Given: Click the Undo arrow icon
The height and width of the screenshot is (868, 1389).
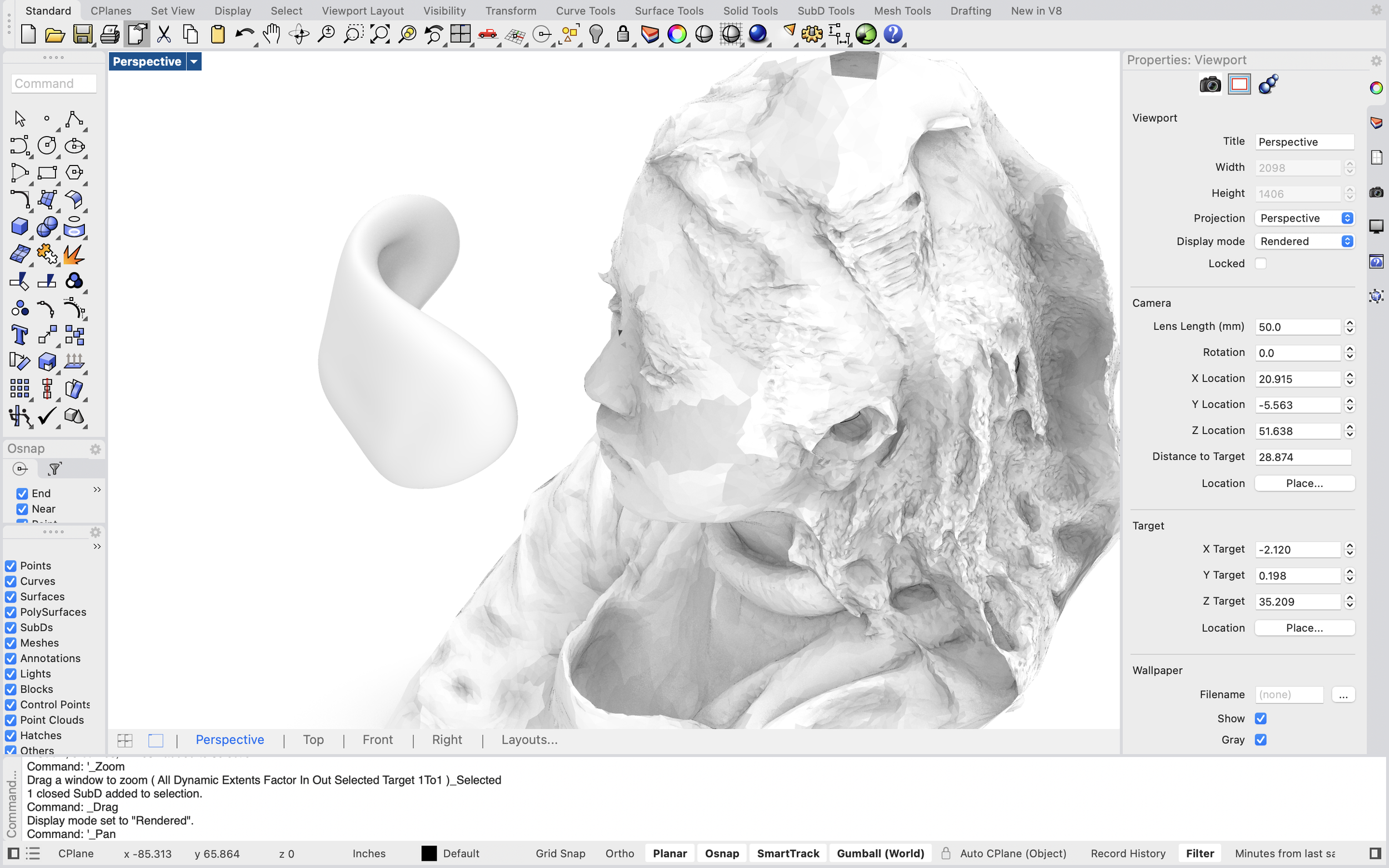Looking at the screenshot, I should click(x=244, y=34).
